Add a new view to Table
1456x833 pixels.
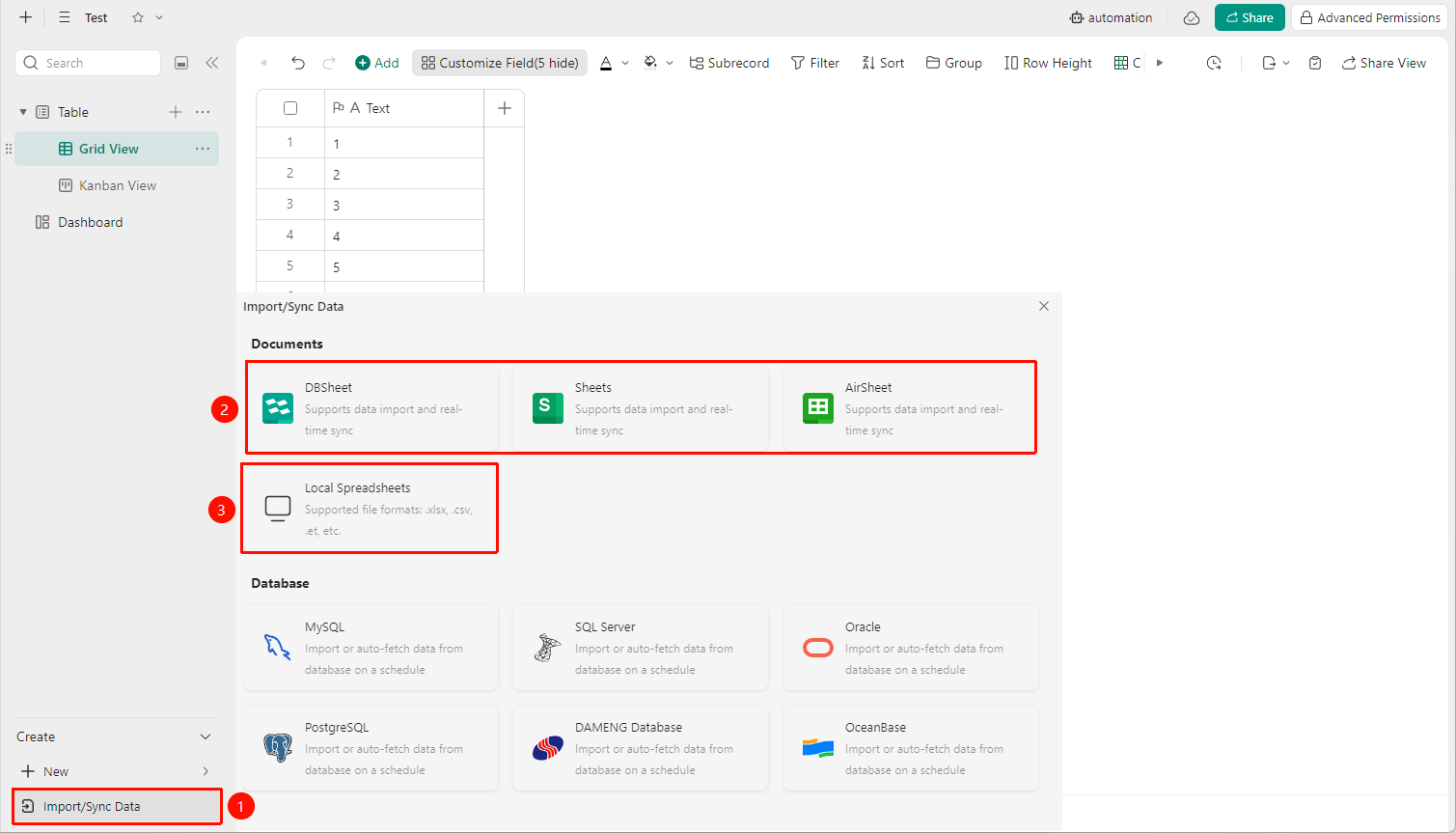point(176,112)
